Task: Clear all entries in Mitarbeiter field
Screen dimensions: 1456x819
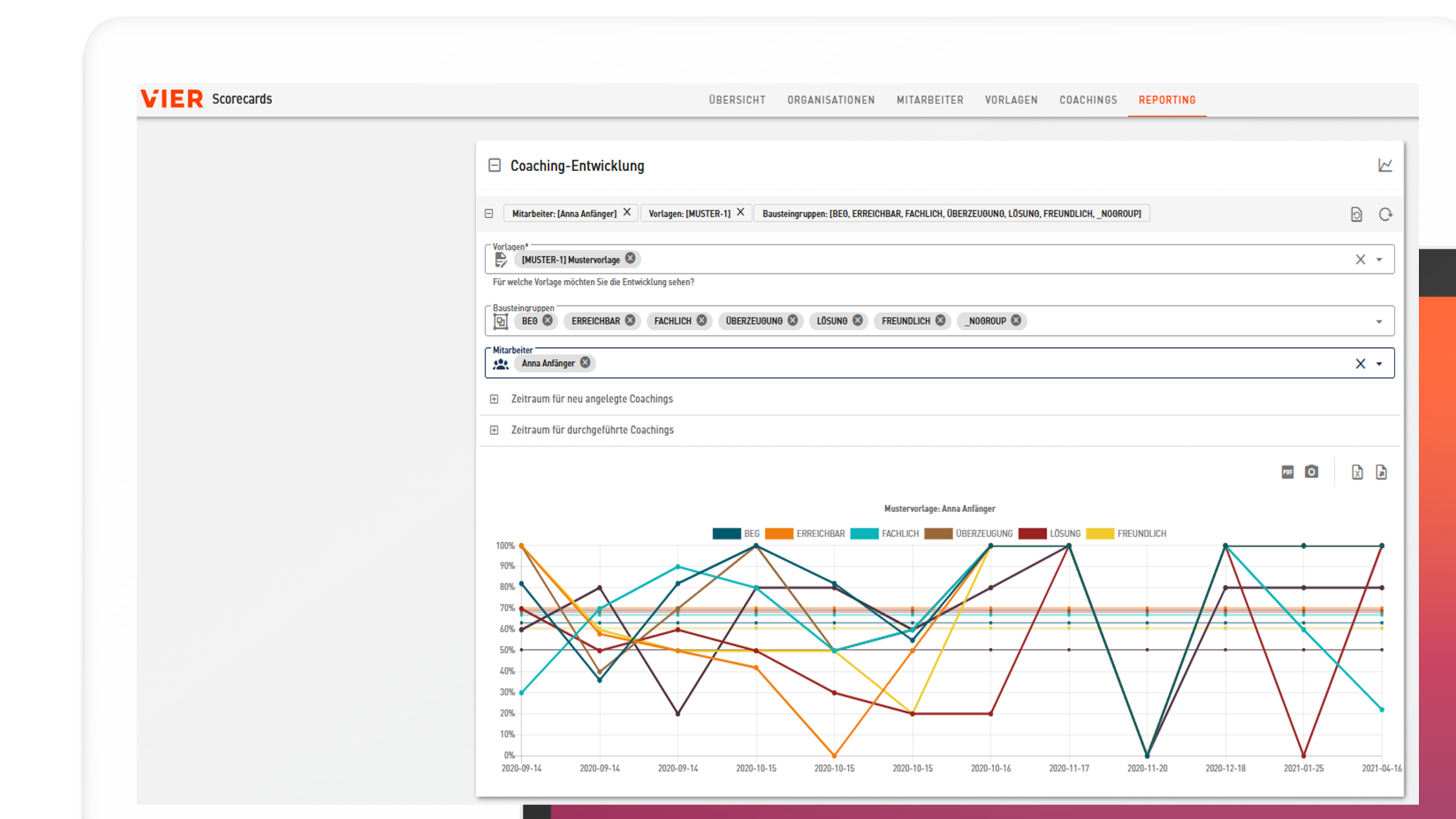Action: click(x=1360, y=363)
